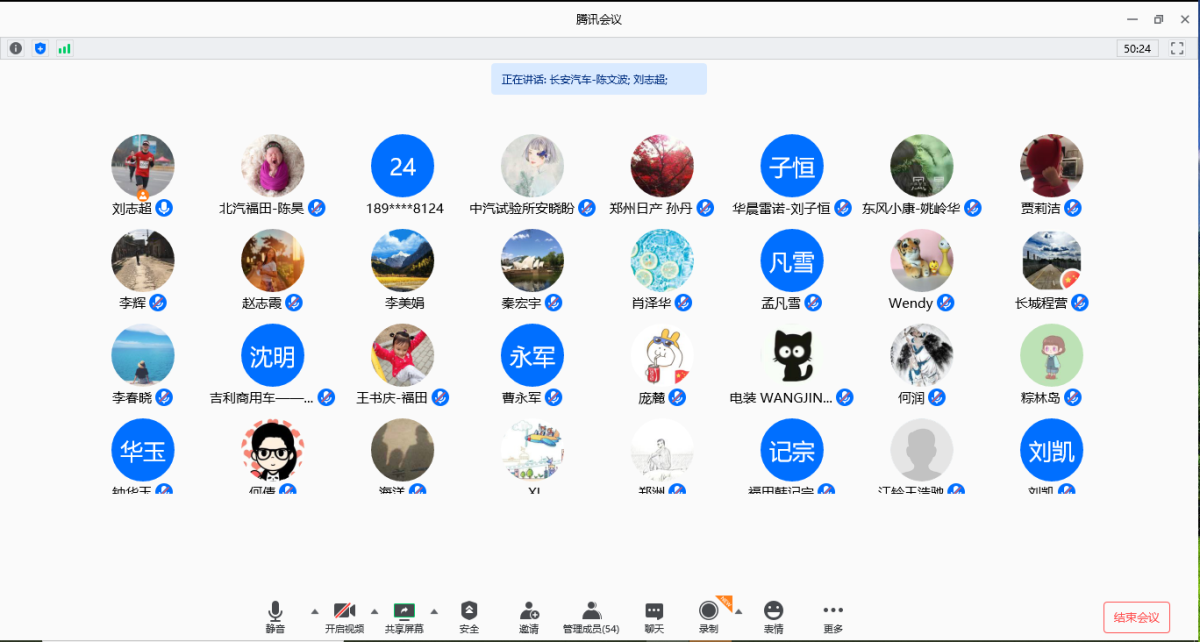Expand the arrow next to 静音
The image size is (1200, 642).
pos(314,611)
